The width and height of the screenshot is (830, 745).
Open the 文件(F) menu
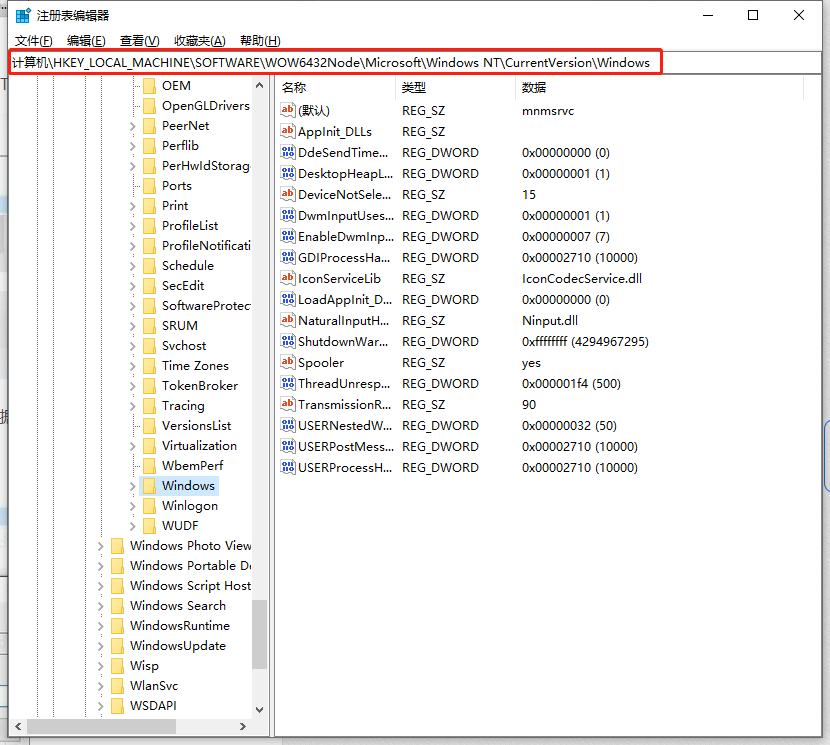(x=33, y=40)
